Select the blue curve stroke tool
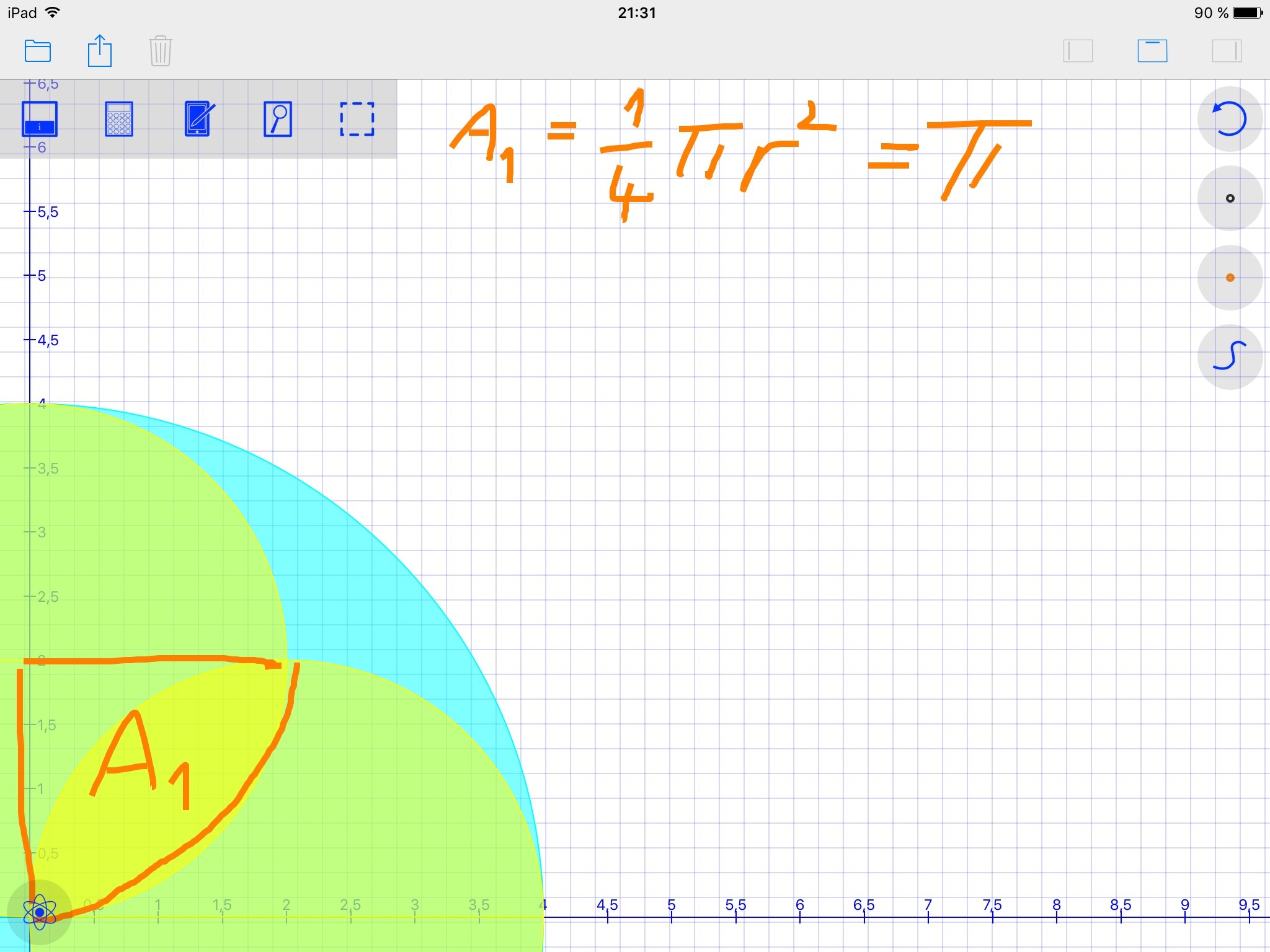The width and height of the screenshot is (1270, 952). coord(1229,356)
